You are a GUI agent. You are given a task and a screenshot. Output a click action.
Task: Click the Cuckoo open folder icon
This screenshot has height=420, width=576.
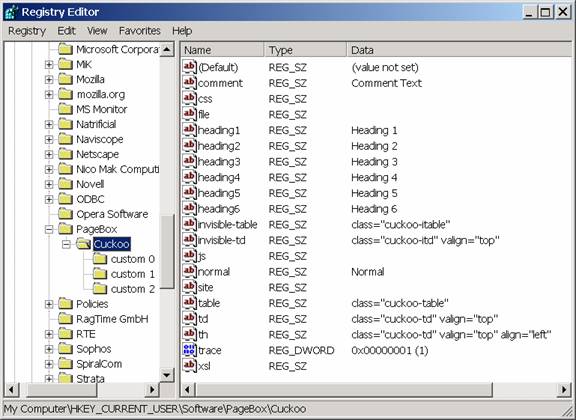click(83, 244)
